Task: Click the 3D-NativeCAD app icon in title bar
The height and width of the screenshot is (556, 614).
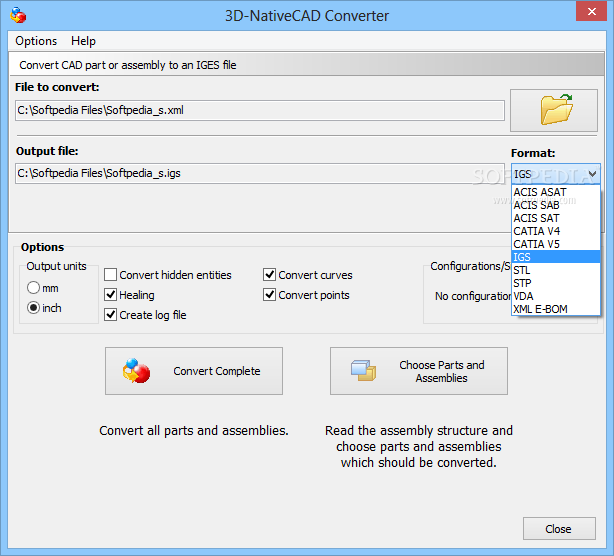Action: (x=18, y=16)
